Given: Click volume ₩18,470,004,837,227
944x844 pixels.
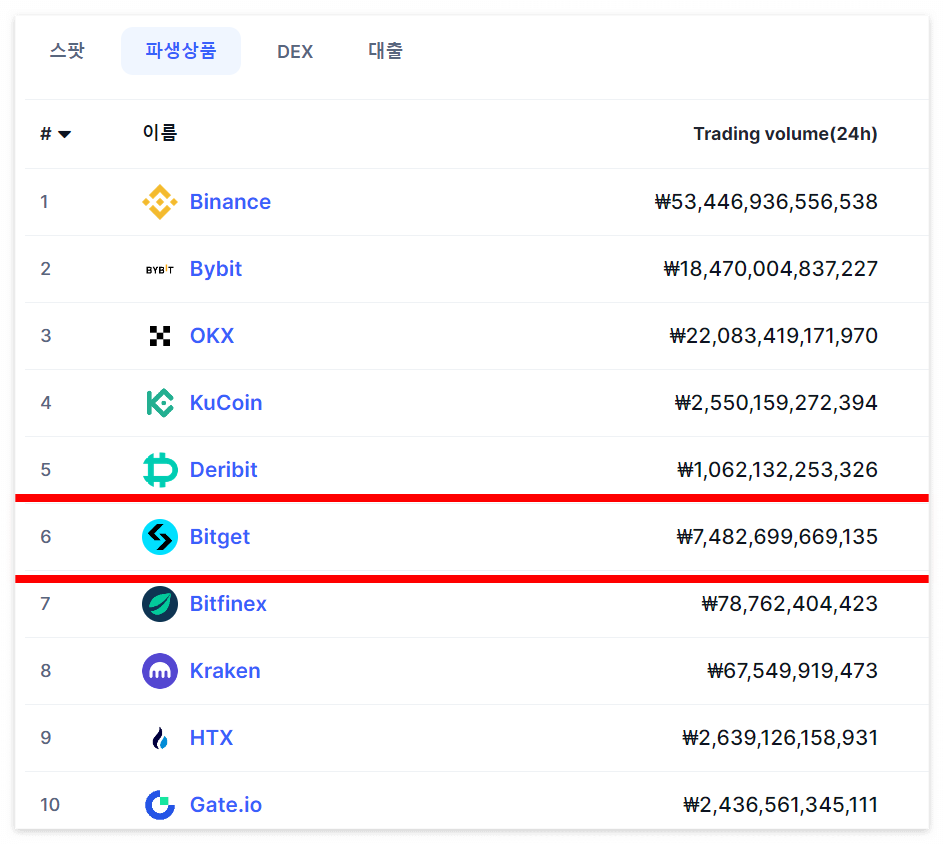Looking at the screenshot, I should click(x=771, y=269).
